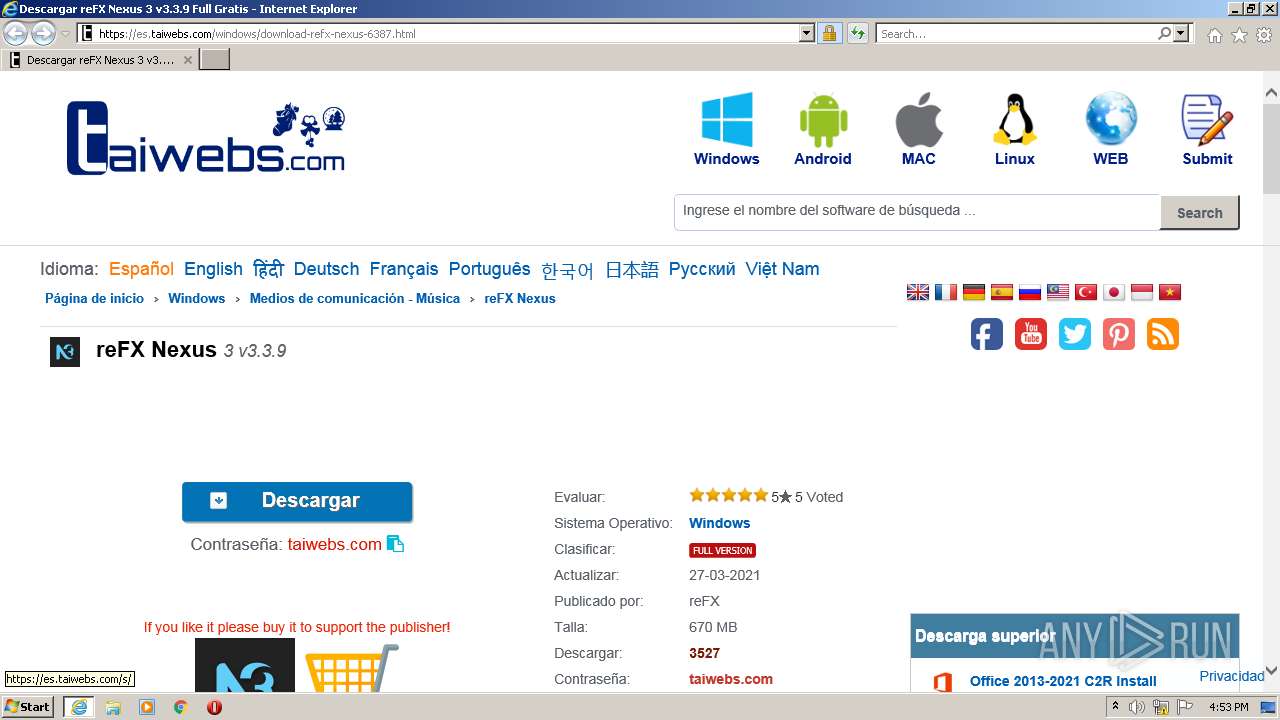
Task: Focus the IE toolbar Search box
Action: tap(1017, 34)
